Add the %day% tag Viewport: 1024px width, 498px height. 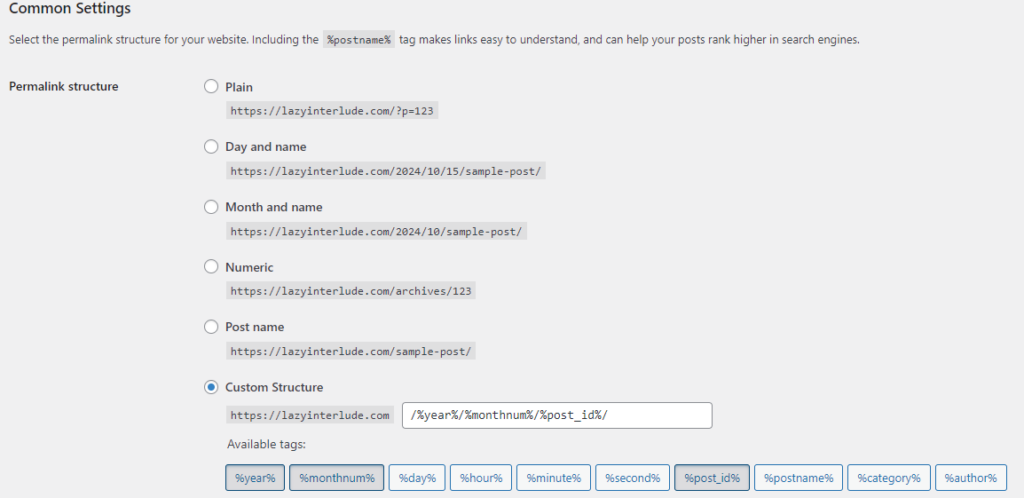[416, 478]
